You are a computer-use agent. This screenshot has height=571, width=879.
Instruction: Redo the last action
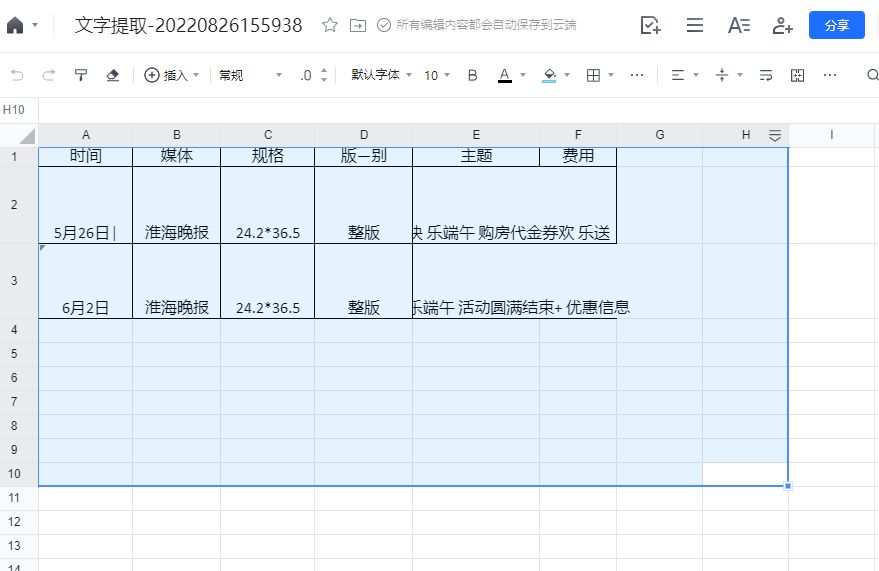[49, 75]
